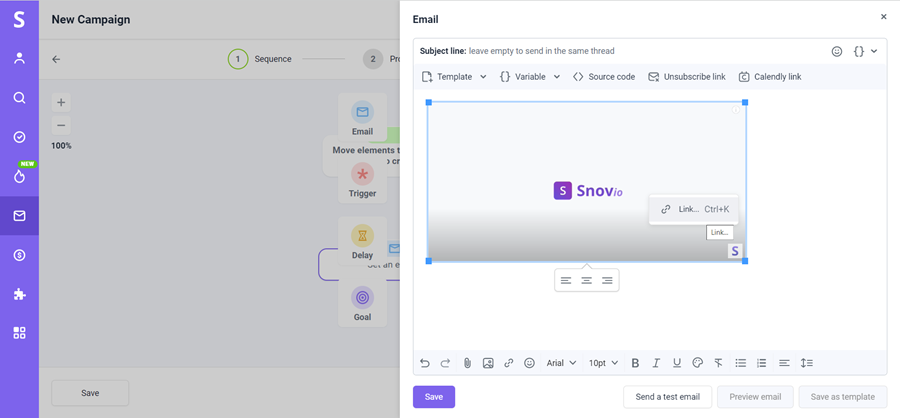Toggle italic formatting

tap(656, 363)
